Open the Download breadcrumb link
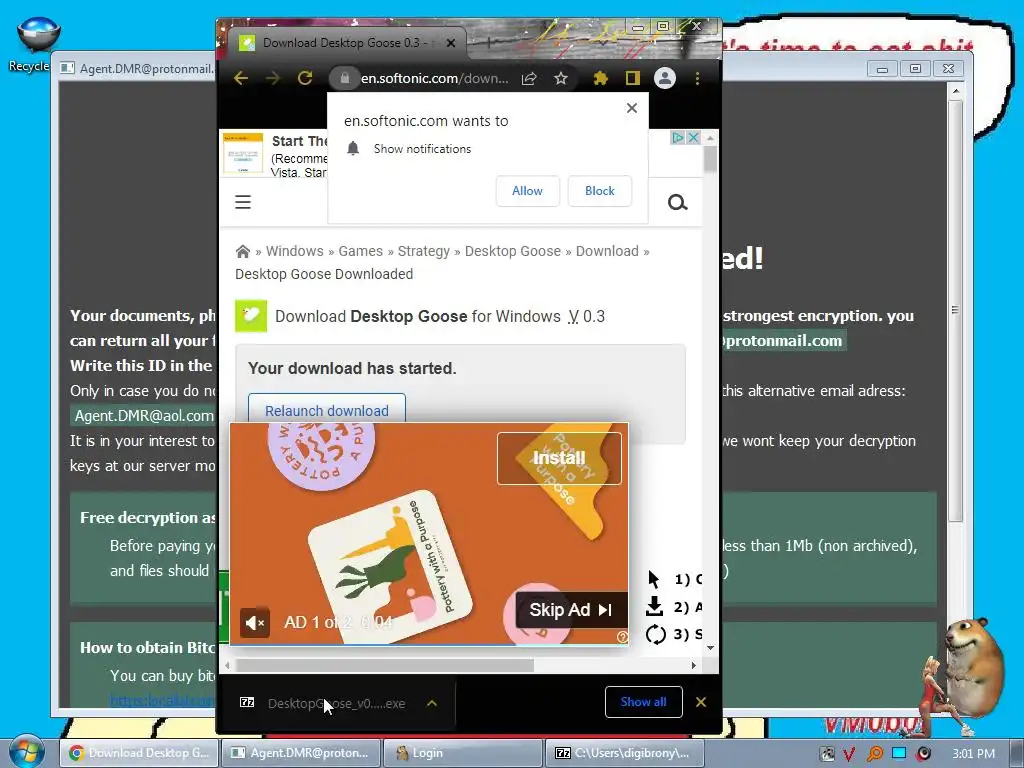 click(607, 251)
